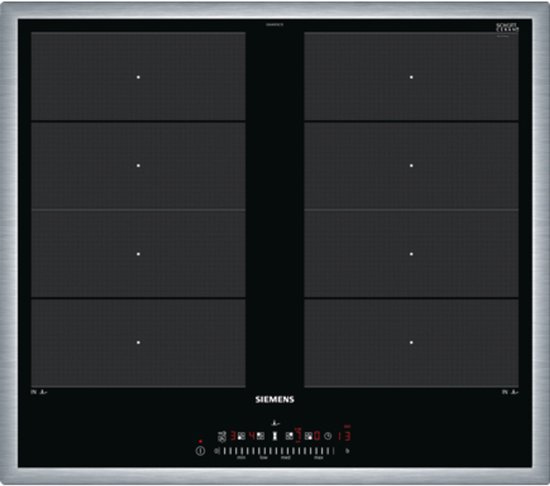Image resolution: width=550 pixels, height=486 pixels.
Task: Select the rear-right cooking zone icon
Action: tap(289, 436)
